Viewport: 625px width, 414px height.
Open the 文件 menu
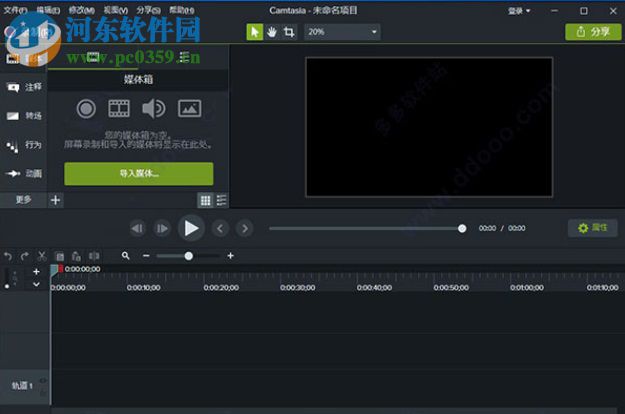tap(16, 10)
